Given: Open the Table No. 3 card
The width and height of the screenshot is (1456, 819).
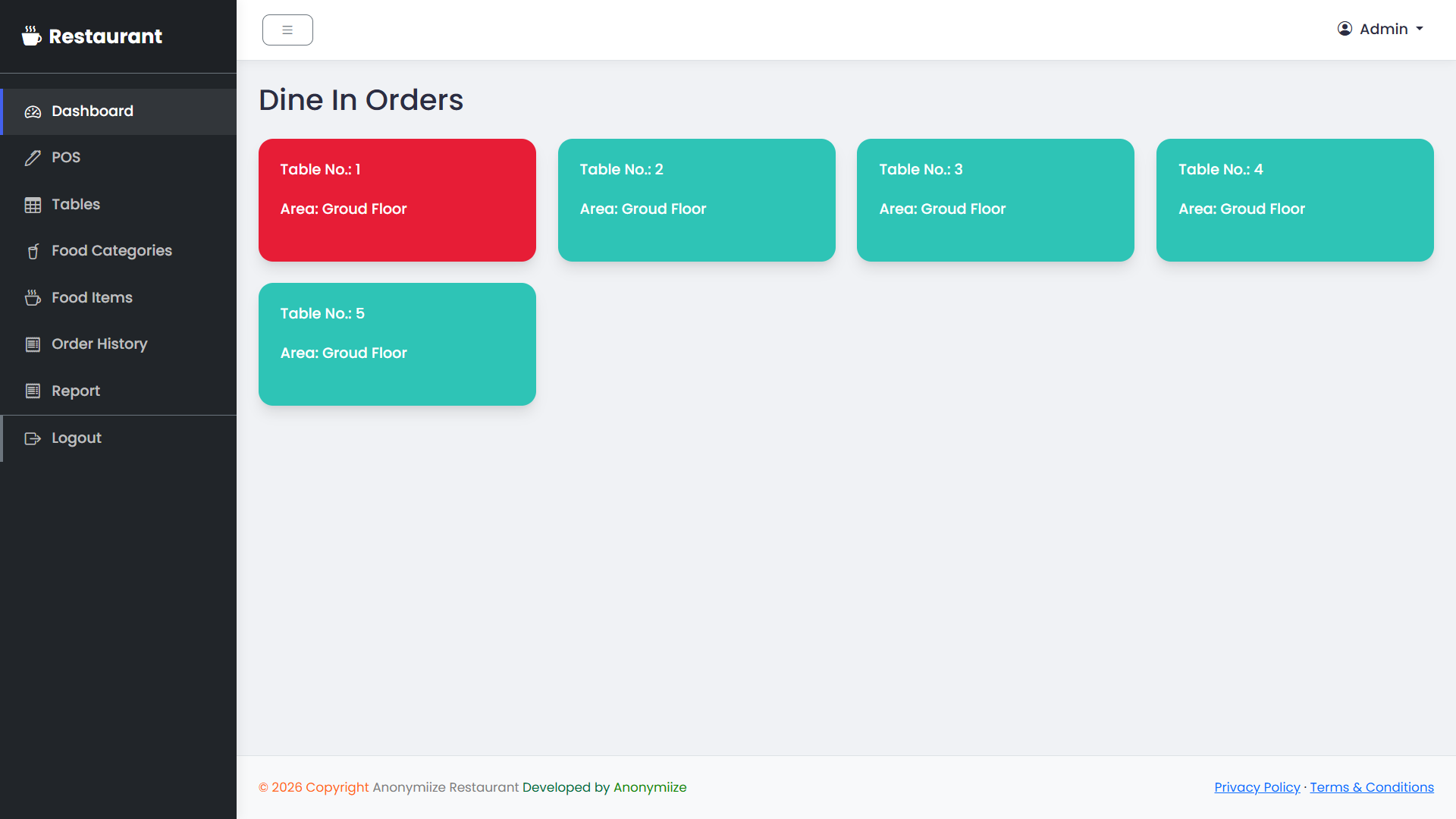Looking at the screenshot, I should (x=996, y=200).
